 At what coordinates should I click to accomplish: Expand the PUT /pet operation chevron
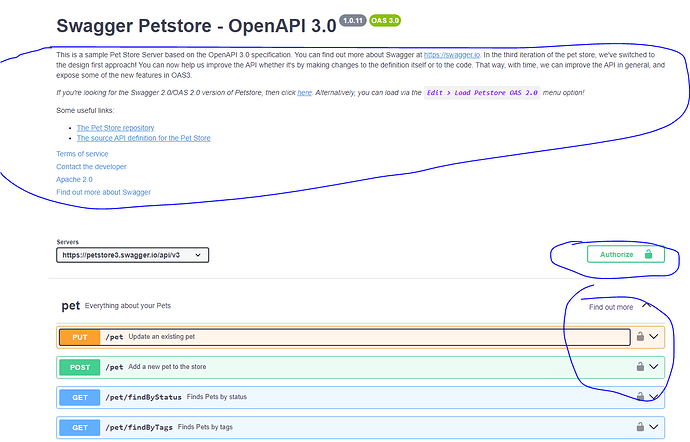pyautogui.click(x=654, y=337)
